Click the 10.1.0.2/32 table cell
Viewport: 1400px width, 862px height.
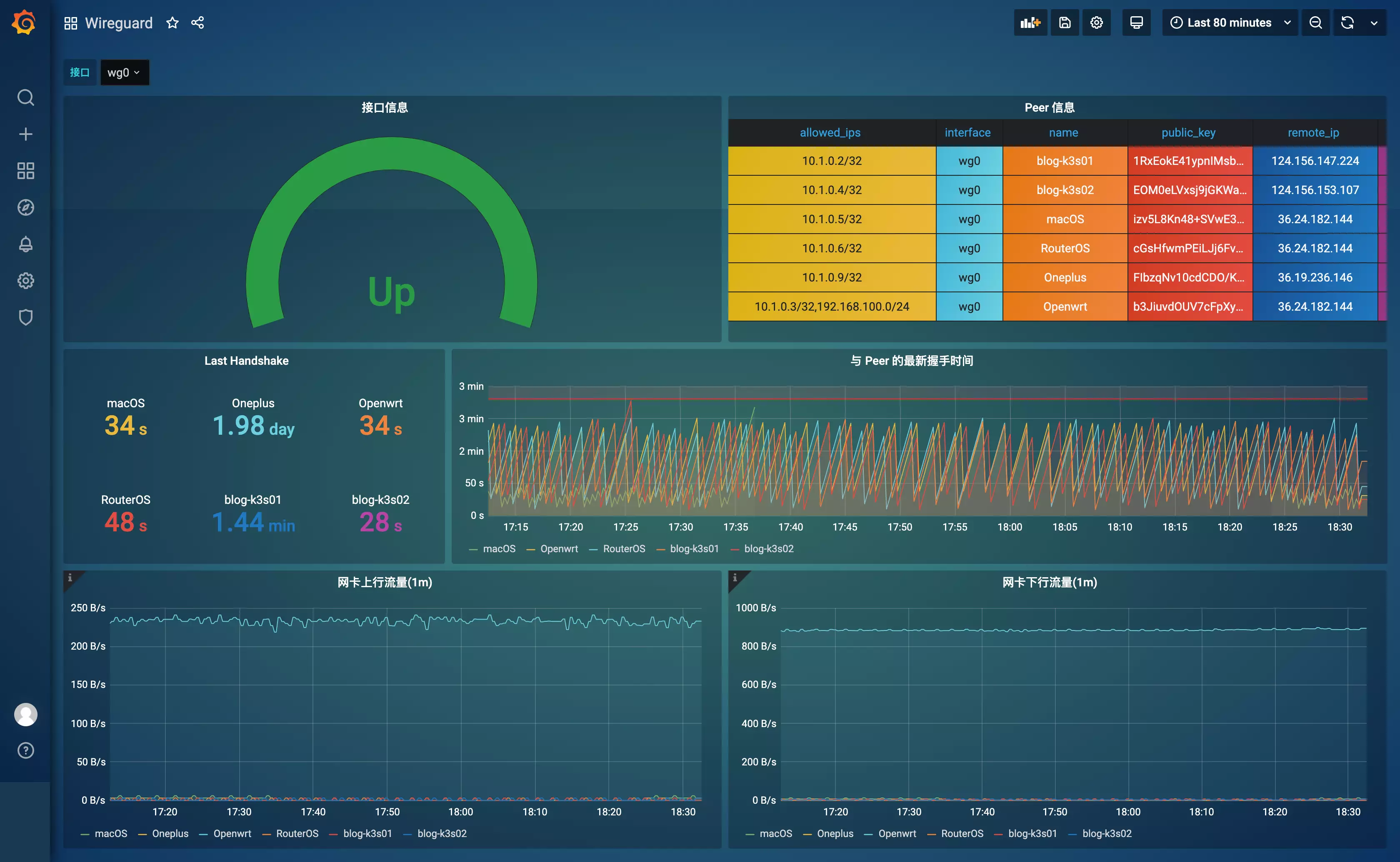click(x=832, y=161)
